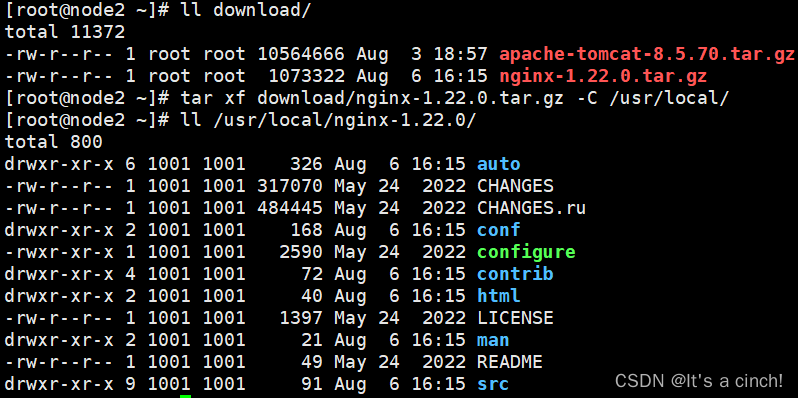Click the blue man directory name
Image resolution: width=798 pixels, height=398 pixels.
(493, 339)
